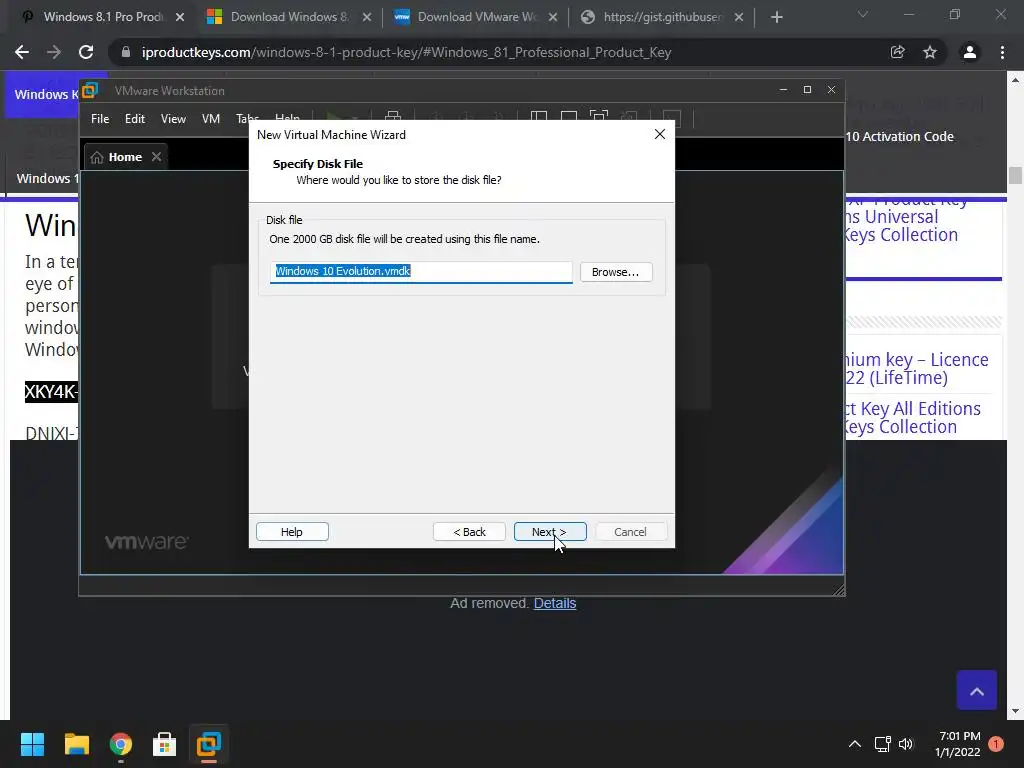Click the site lock icon
The width and height of the screenshot is (1024, 768).
point(126,52)
